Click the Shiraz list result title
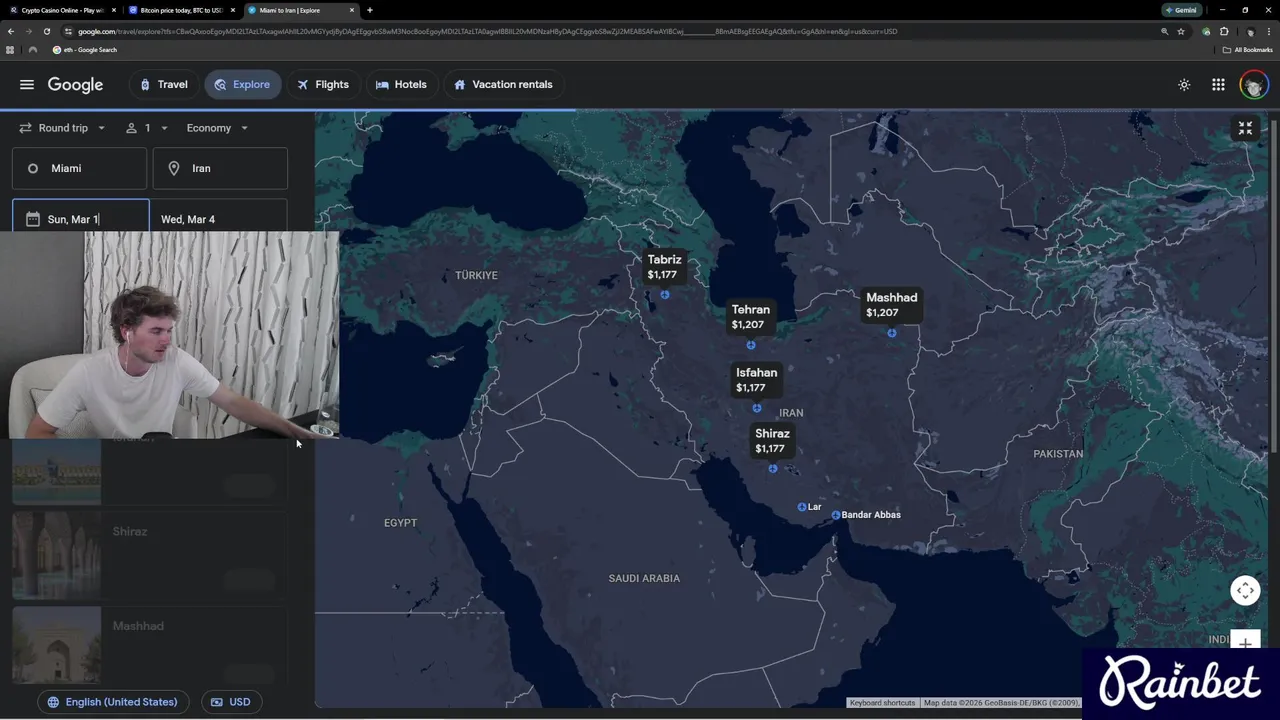The height and width of the screenshot is (720, 1280). point(130,531)
